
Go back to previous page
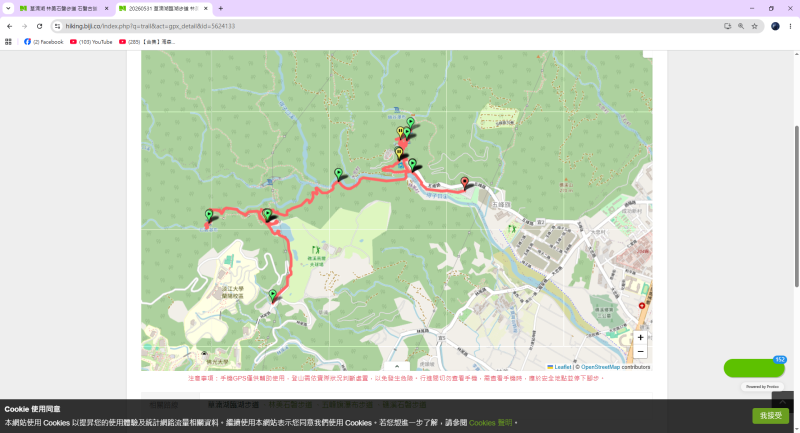pyautogui.click(x=10, y=26)
